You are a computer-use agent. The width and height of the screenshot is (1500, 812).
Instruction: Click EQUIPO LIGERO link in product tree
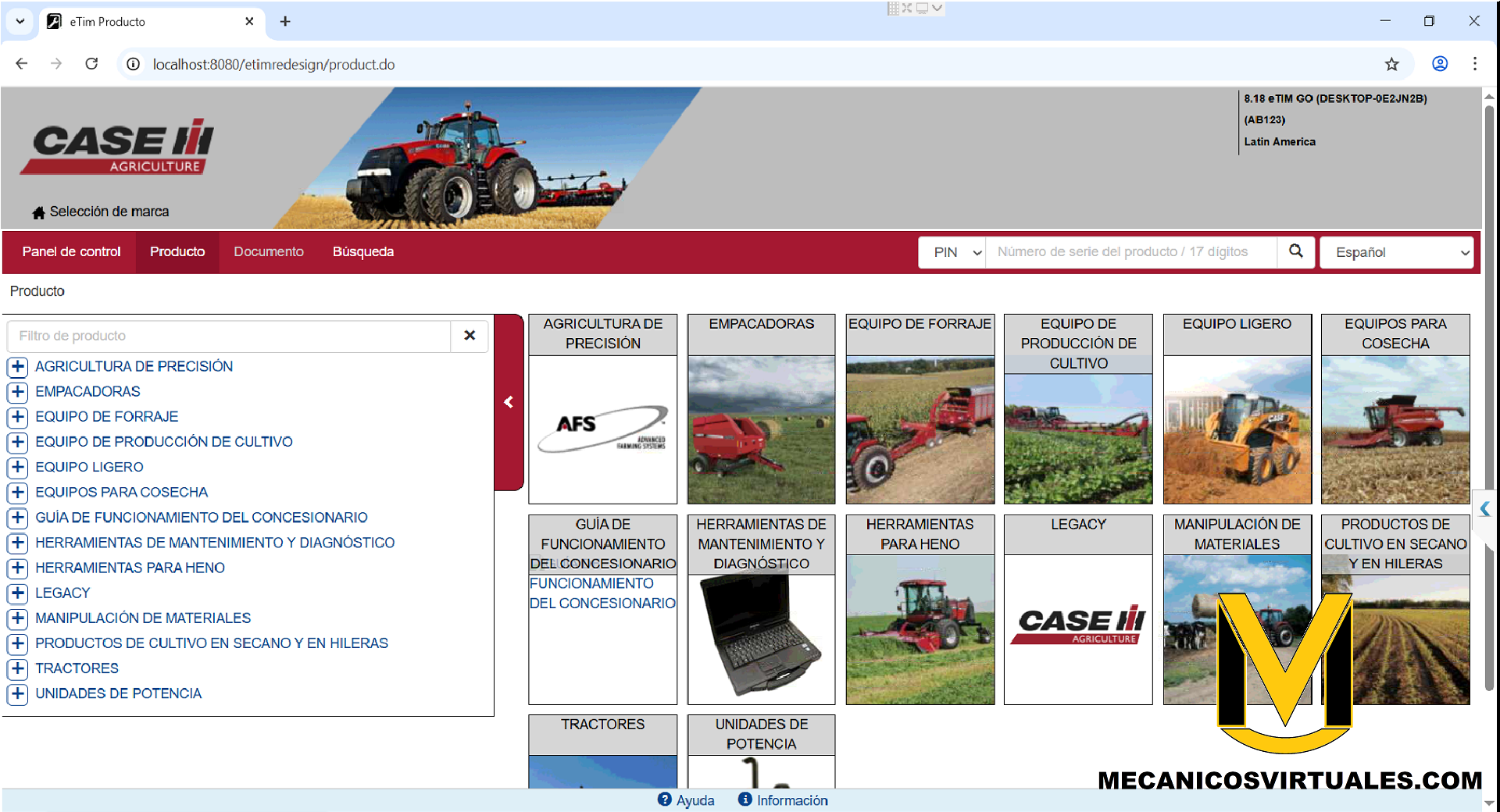[89, 467]
